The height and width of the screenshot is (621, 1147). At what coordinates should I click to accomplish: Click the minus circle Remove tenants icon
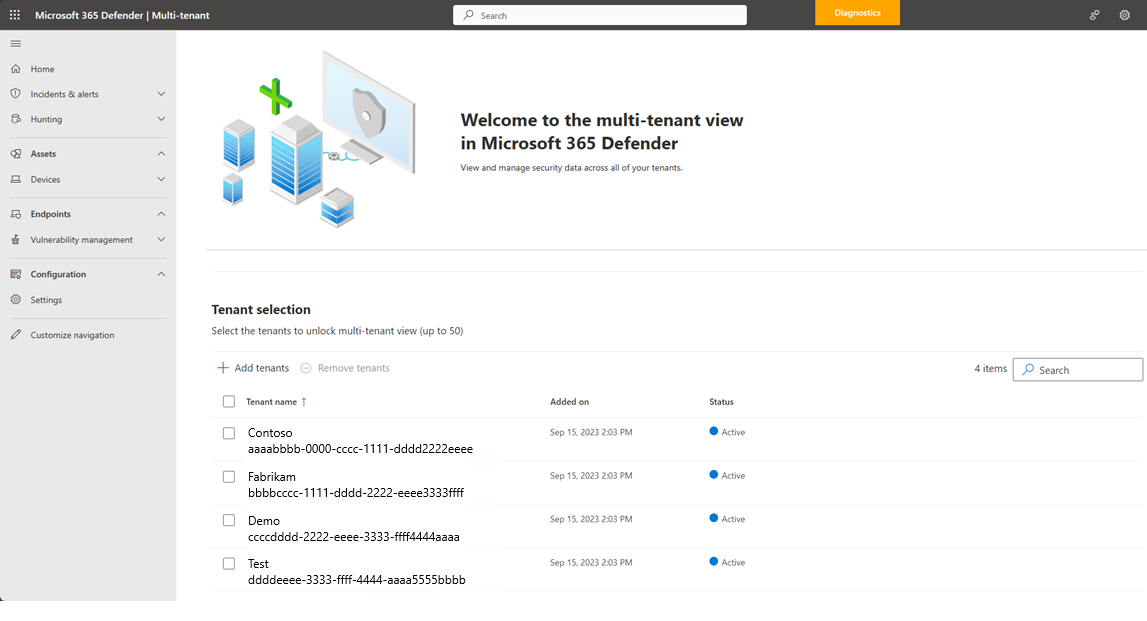pyautogui.click(x=306, y=368)
